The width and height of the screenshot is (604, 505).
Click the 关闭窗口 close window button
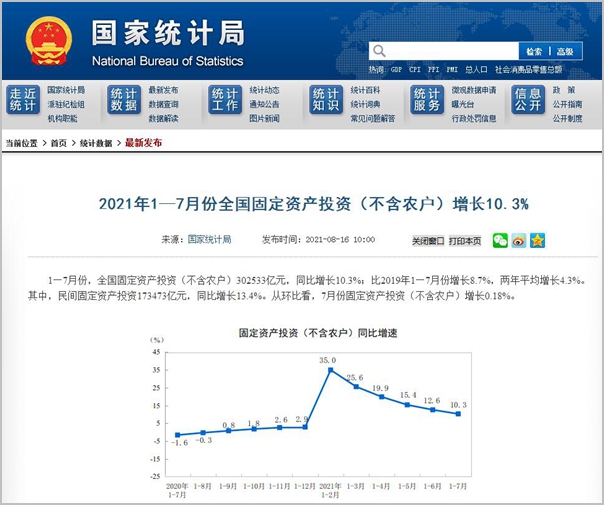pyautogui.click(x=428, y=241)
